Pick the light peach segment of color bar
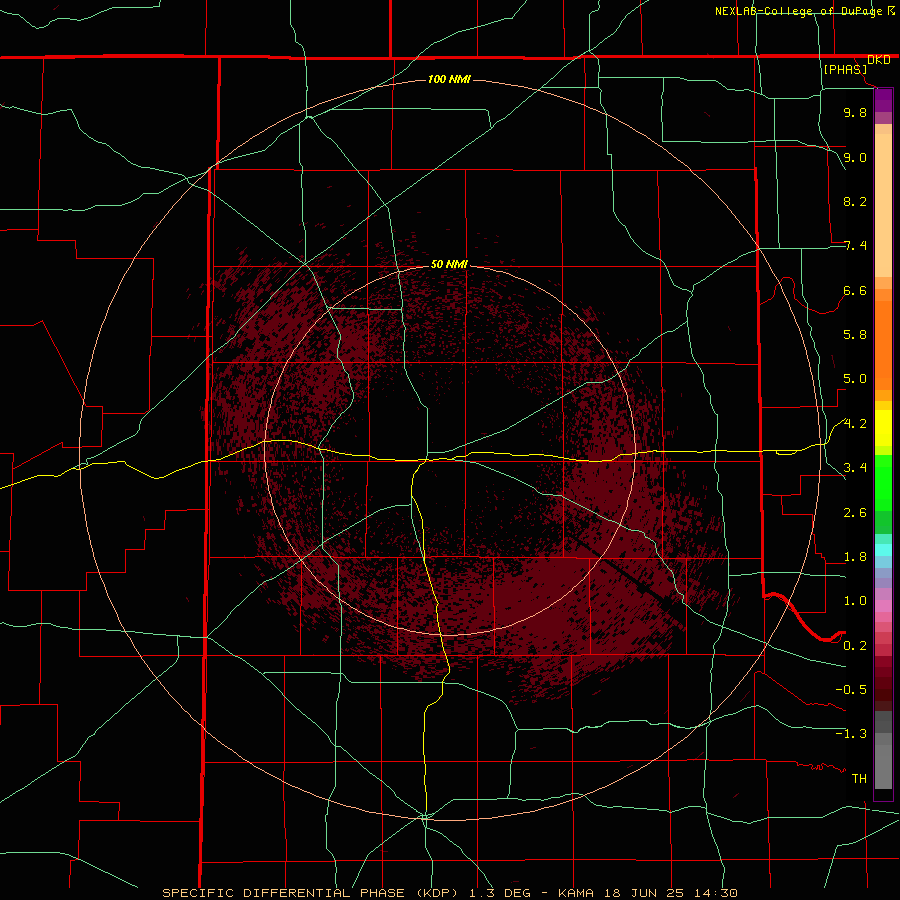The height and width of the screenshot is (900, 900). click(x=883, y=205)
